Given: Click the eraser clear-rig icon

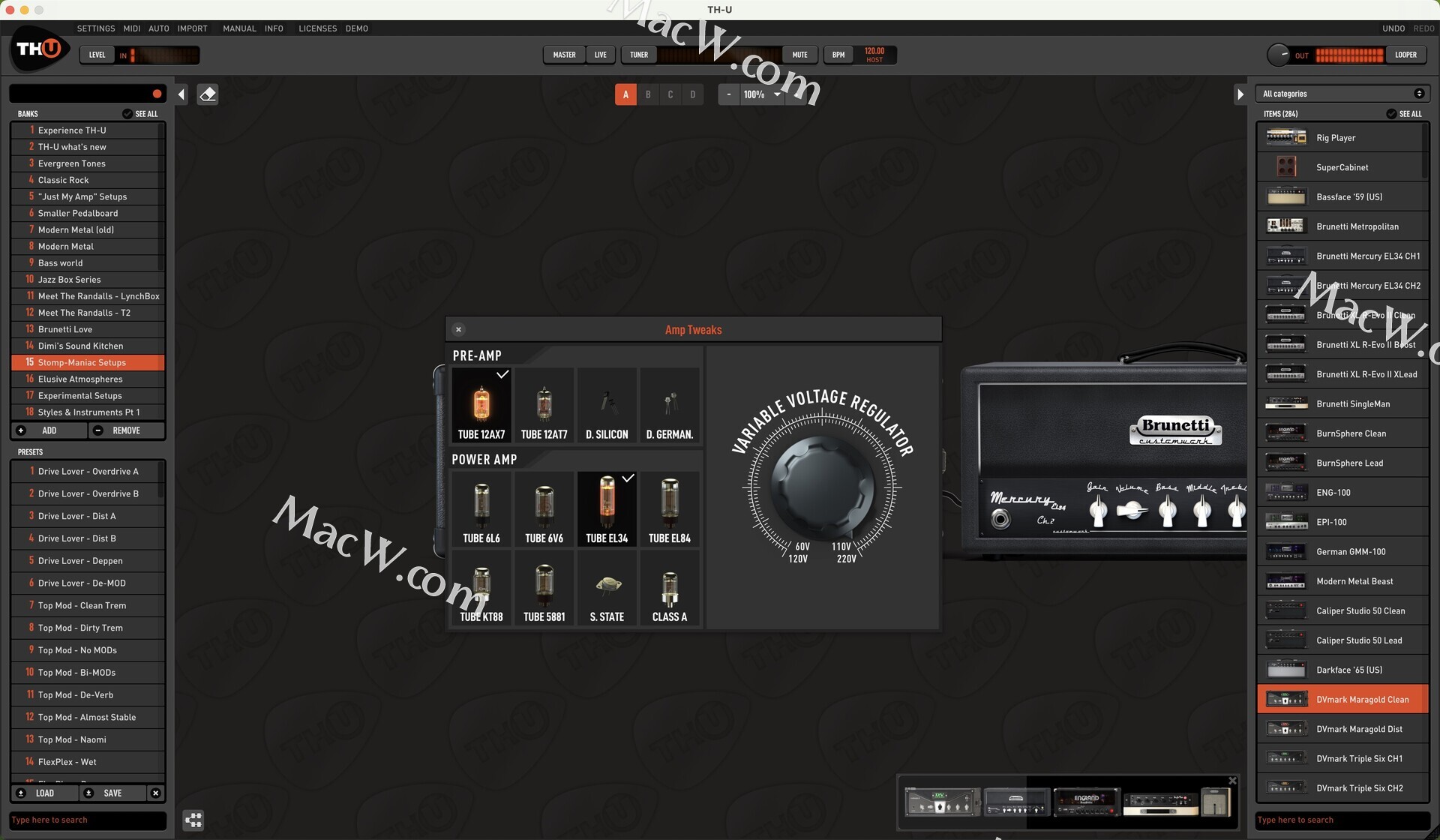Looking at the screenshot, I should coord(208,94).
